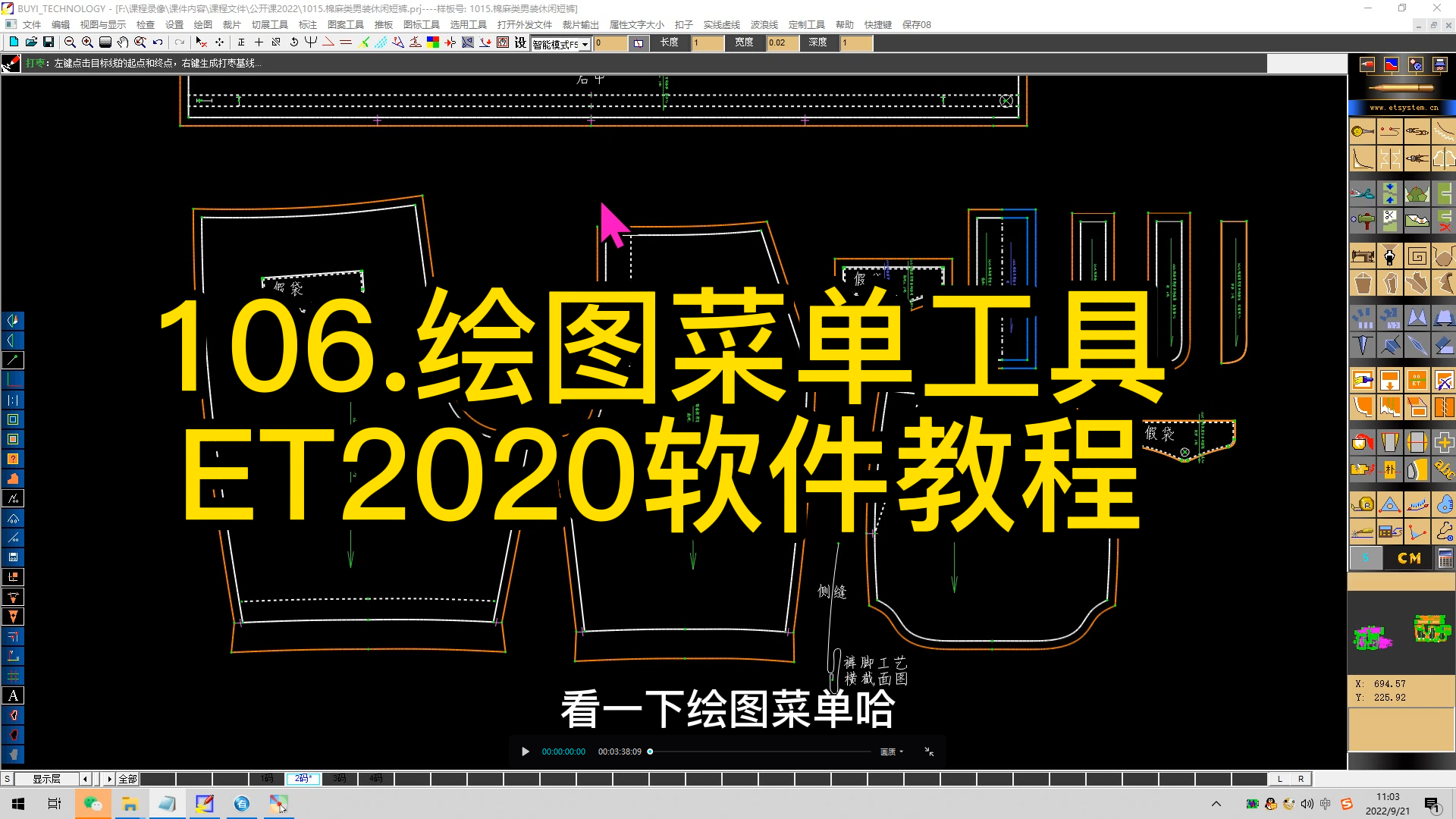Click the 保存08 menu item

coord(917,25)
